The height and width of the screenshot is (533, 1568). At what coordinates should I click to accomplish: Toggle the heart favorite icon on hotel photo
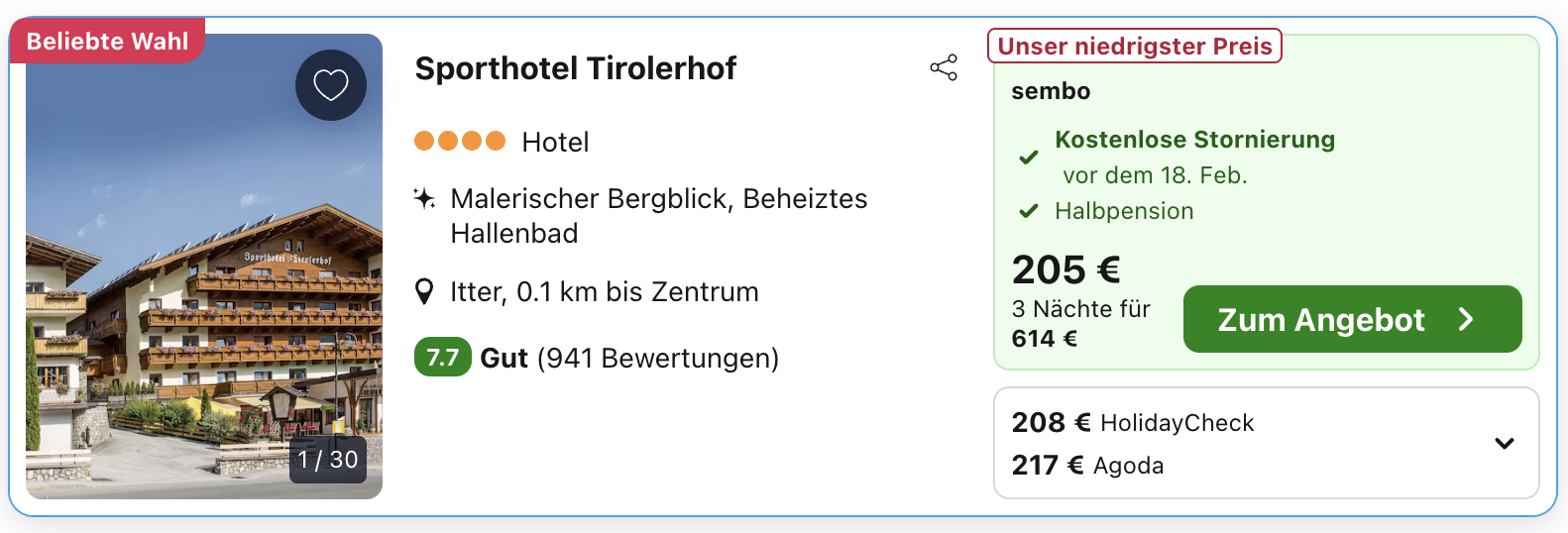(x=331, y=85)
